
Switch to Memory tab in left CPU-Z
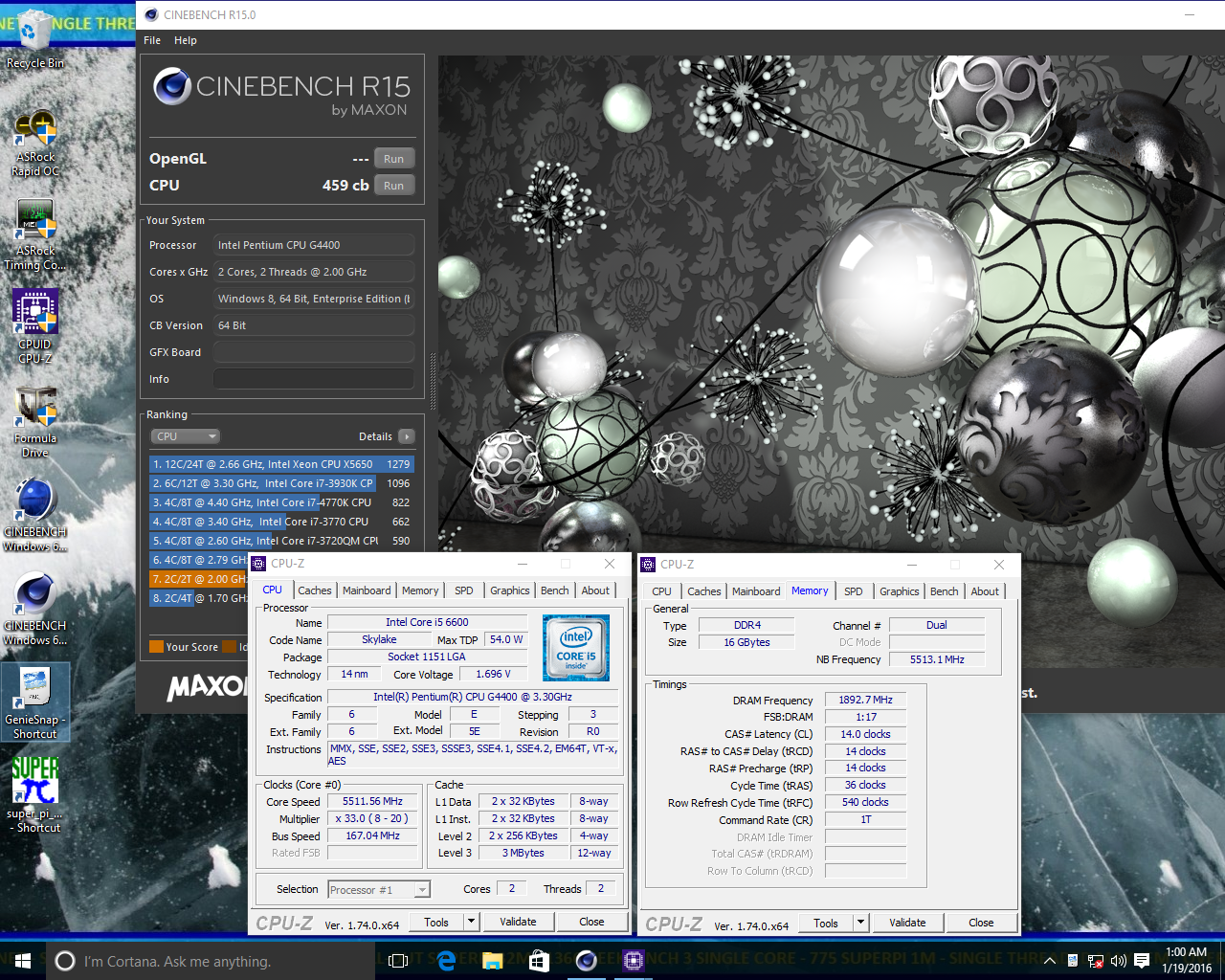[420, 590]
